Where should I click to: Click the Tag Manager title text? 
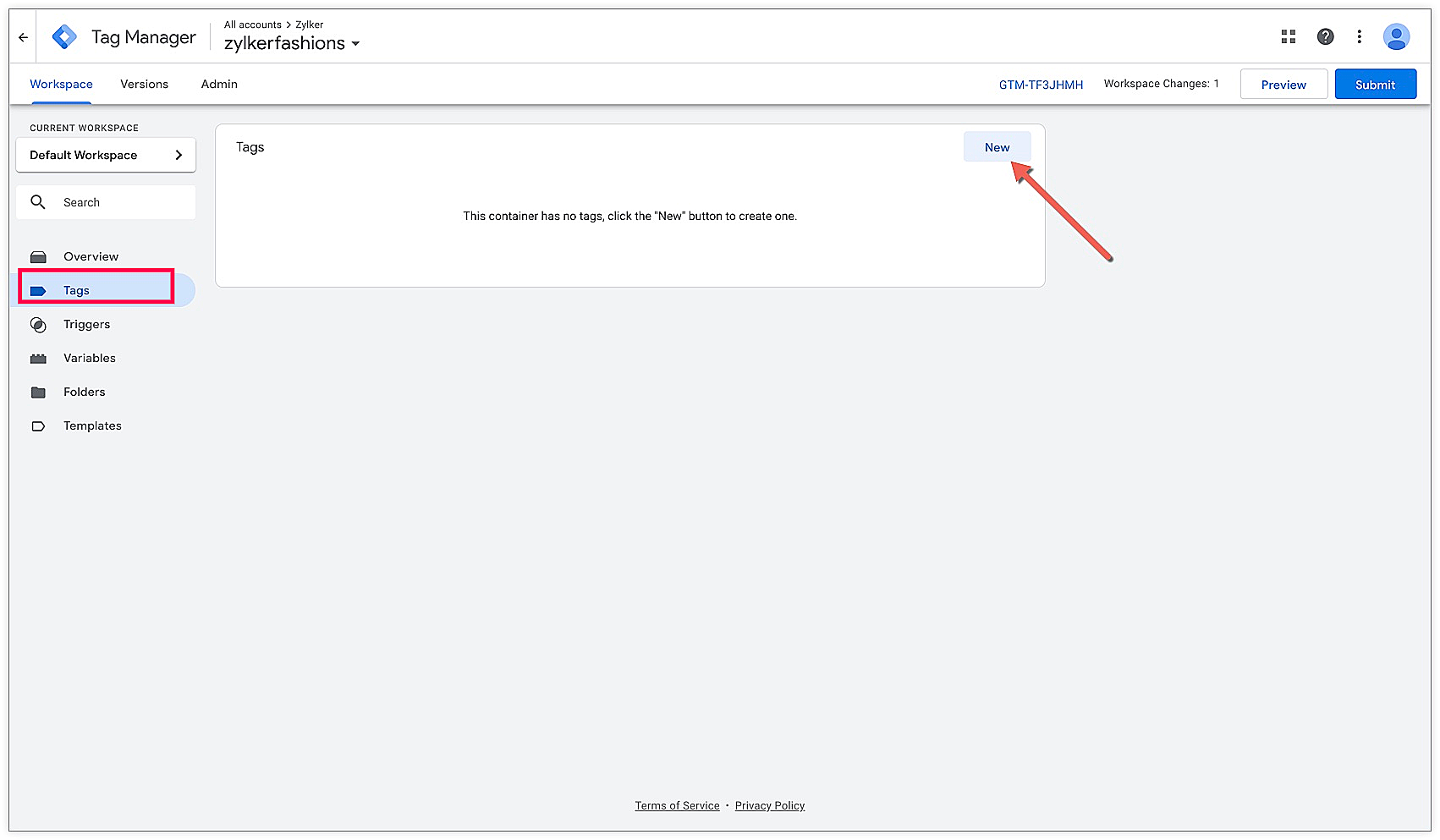[x=143, y=37]
